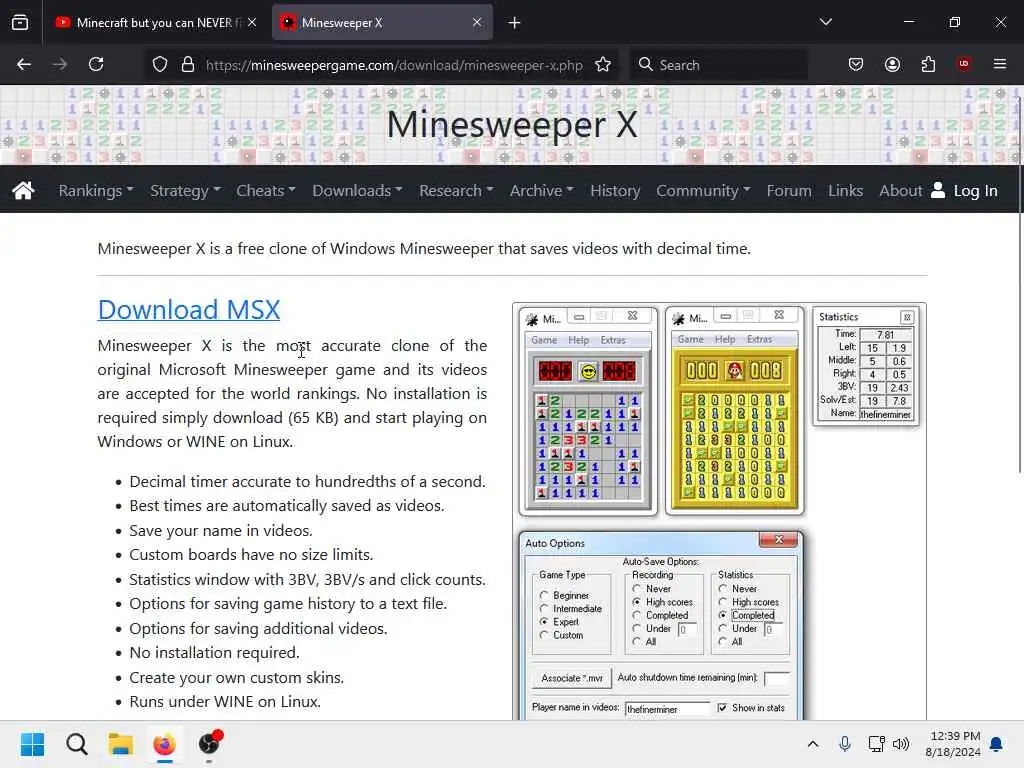Click 'Create your own custom skins.' text
Screen dimensions: 1024x768
point(236,677)
